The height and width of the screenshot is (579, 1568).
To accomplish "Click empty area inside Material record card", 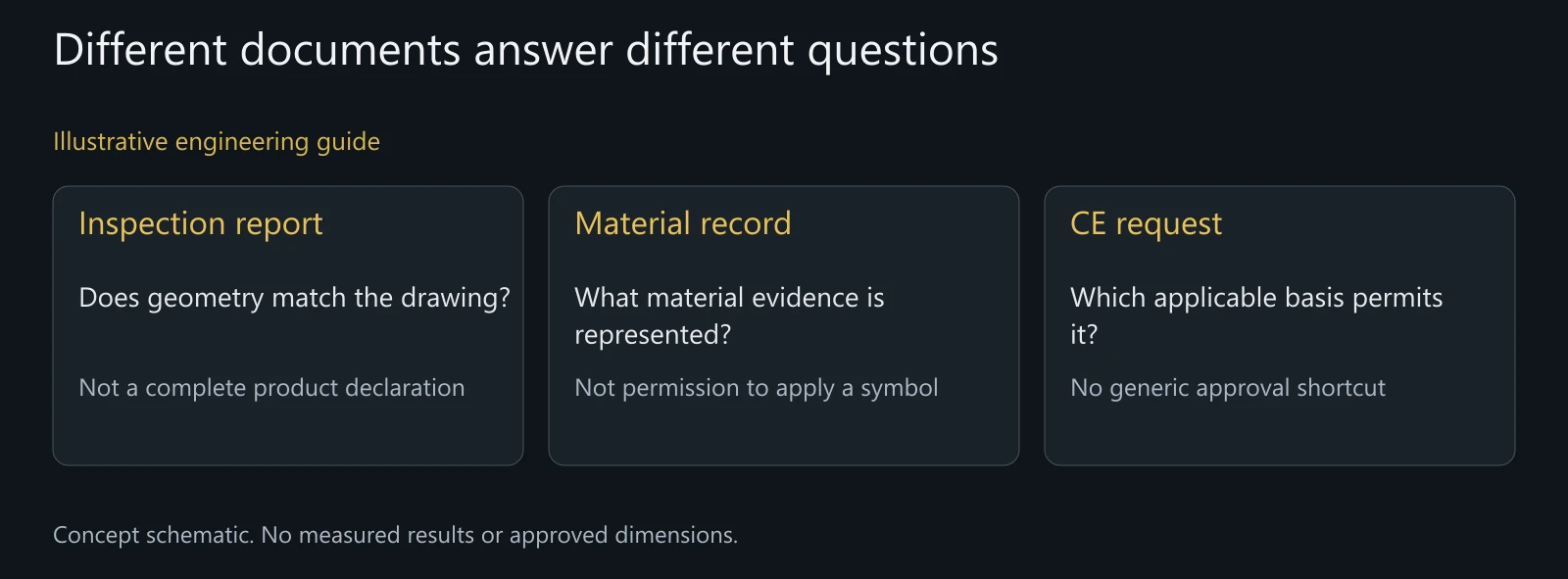I will pyautogui.click(x=784, y=435).
